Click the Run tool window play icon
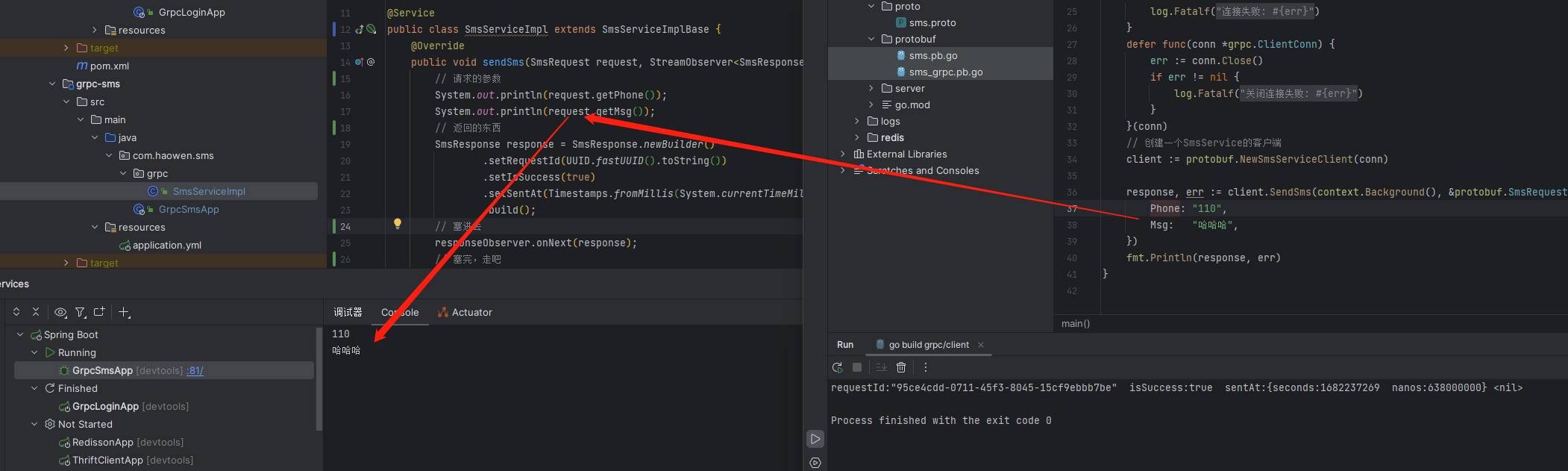 click(815, 439)
